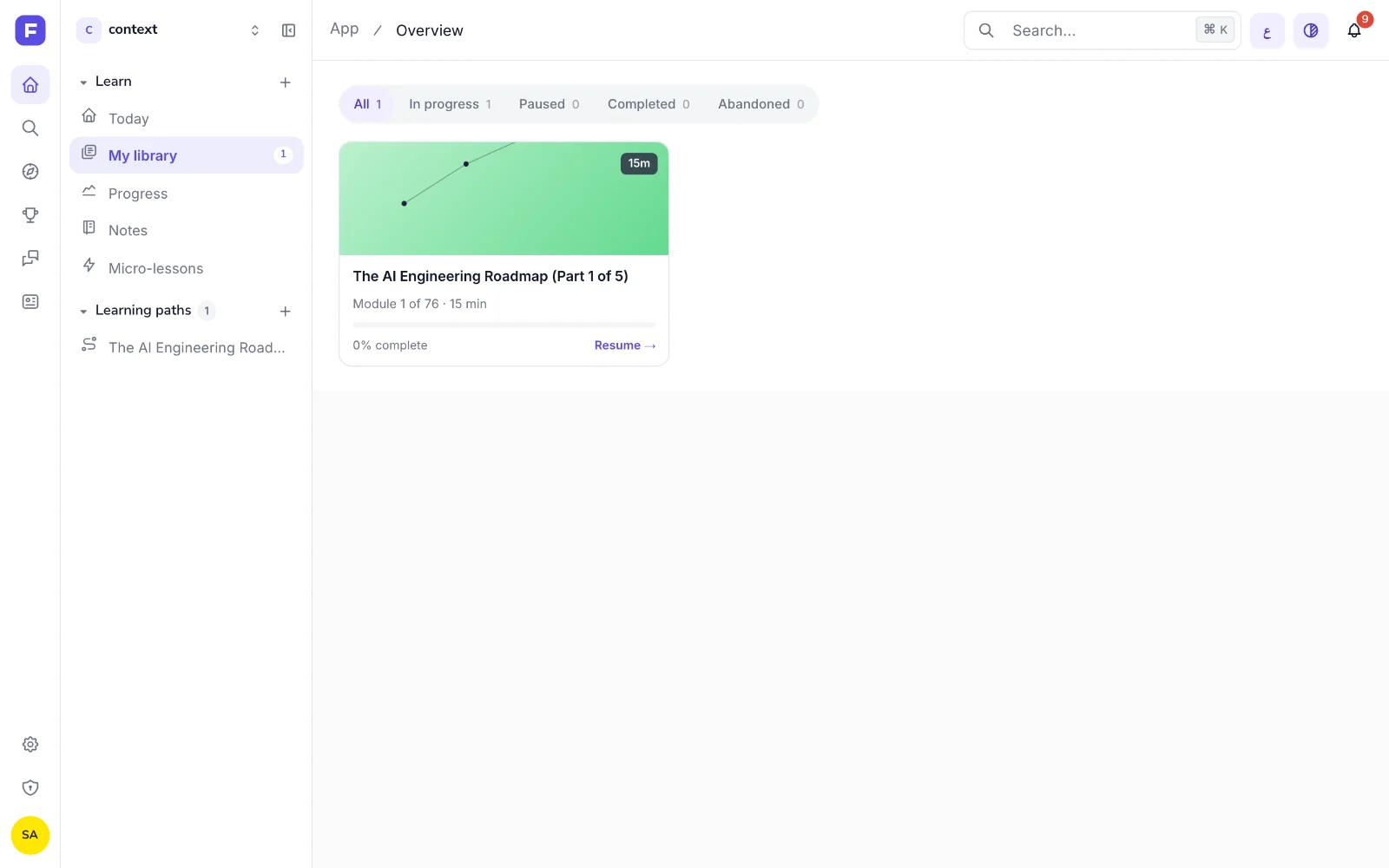Switch to the Arabic language button

[x=1267, y=31]
